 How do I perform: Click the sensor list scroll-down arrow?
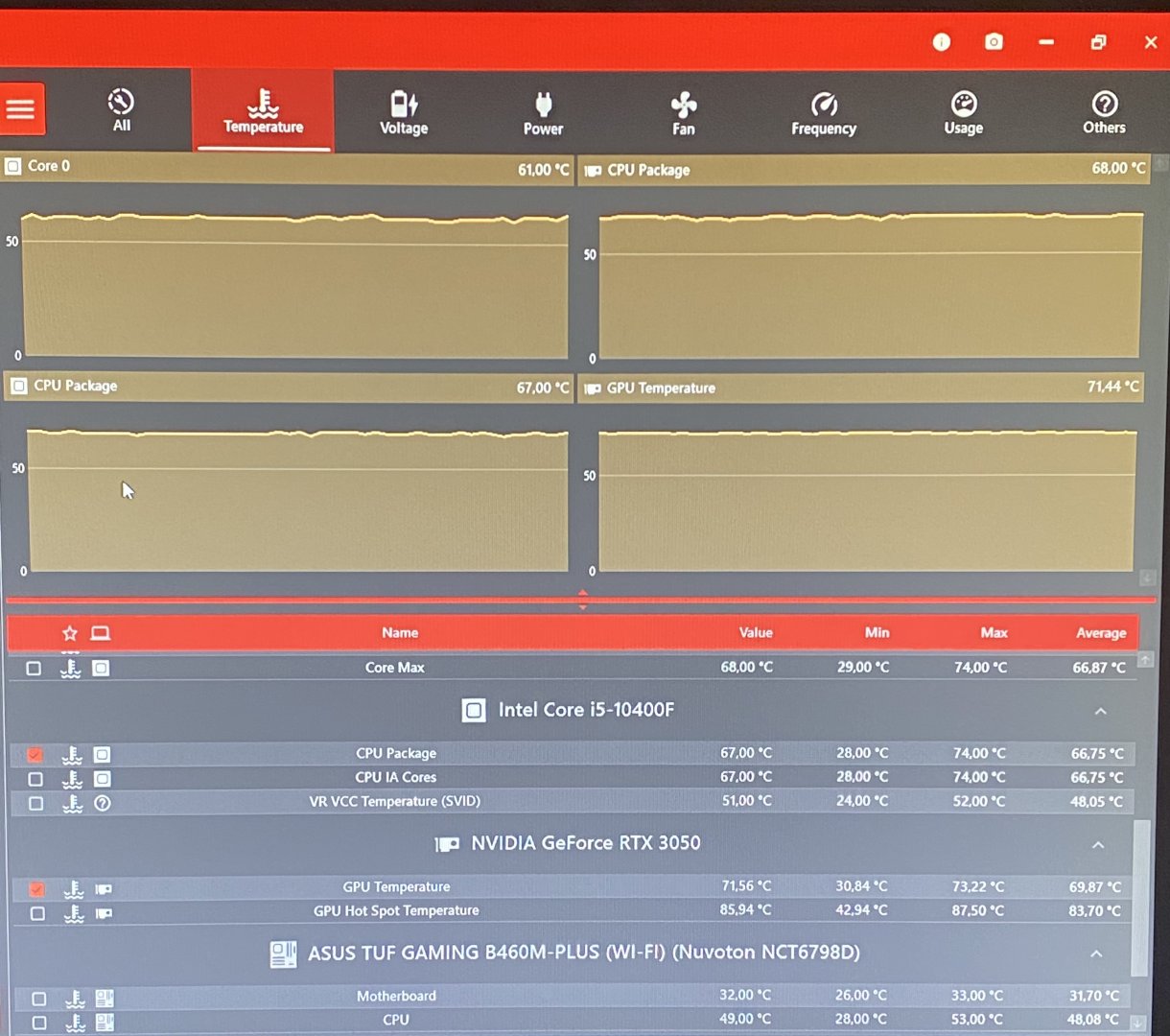1138,1023
